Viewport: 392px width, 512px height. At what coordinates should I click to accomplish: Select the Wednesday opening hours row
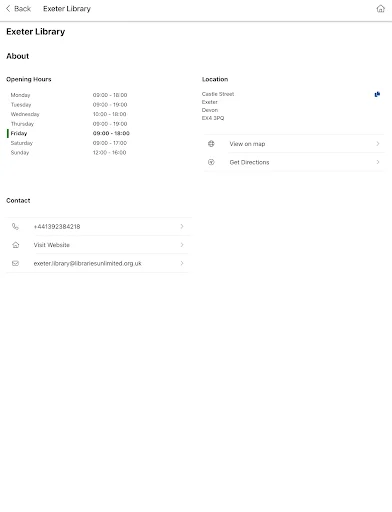coord(69,114)
